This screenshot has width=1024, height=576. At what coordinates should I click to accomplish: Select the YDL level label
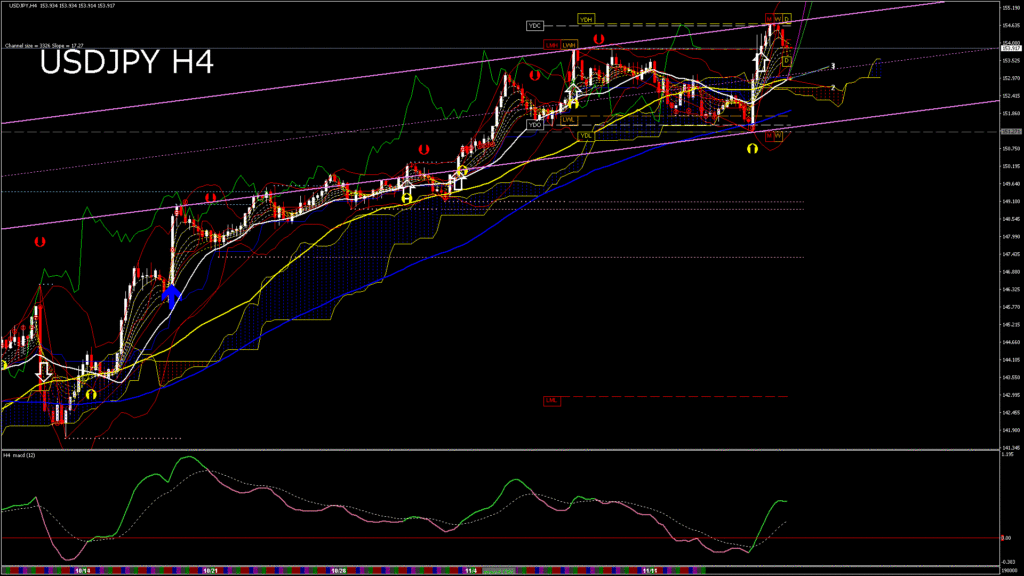pyautogui.click(x=585, y=135)
